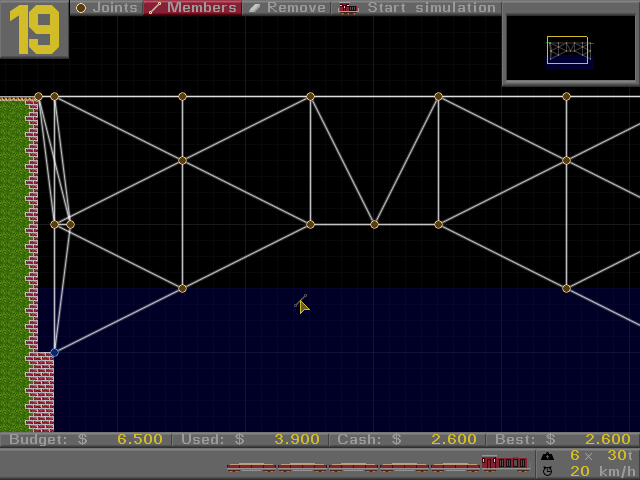
Task: Click the top-left joint on the grass edge
Action: coord(38,96)
